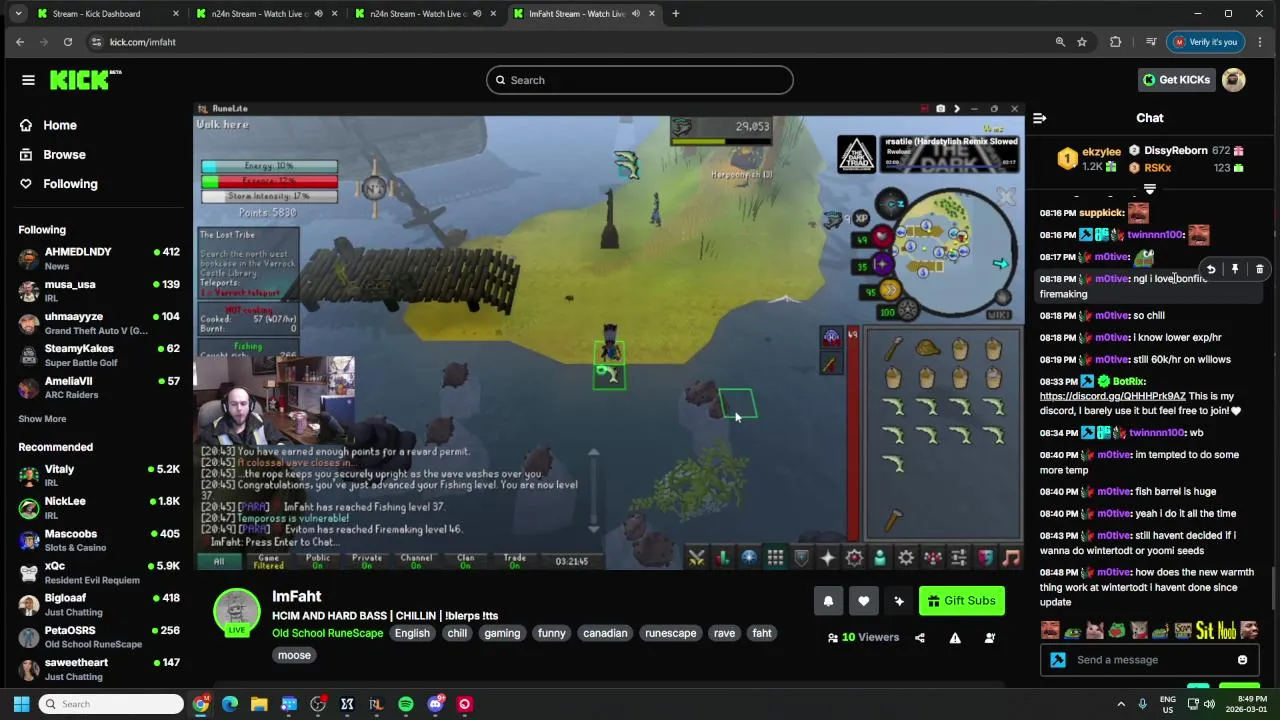Bookmark this page with star icon

[1082, 42]
